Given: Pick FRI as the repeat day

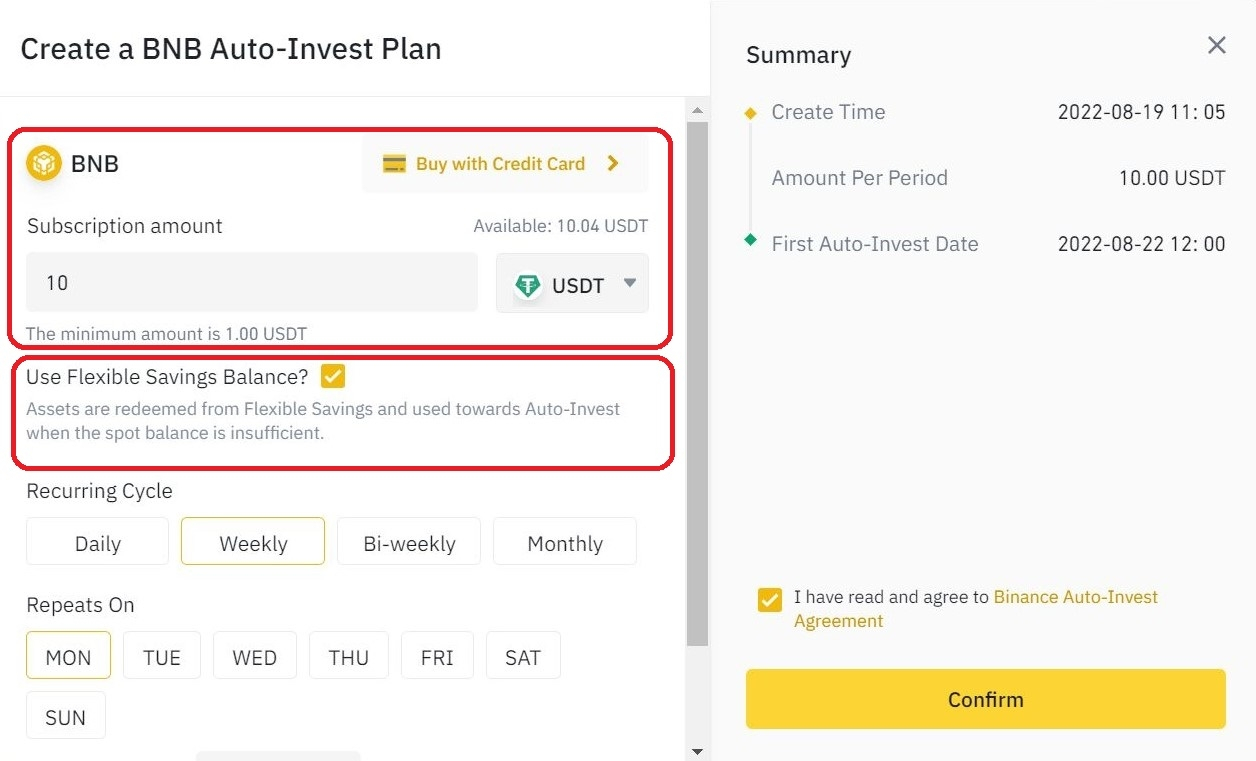Looking at the screenshot, I should 437,657.
